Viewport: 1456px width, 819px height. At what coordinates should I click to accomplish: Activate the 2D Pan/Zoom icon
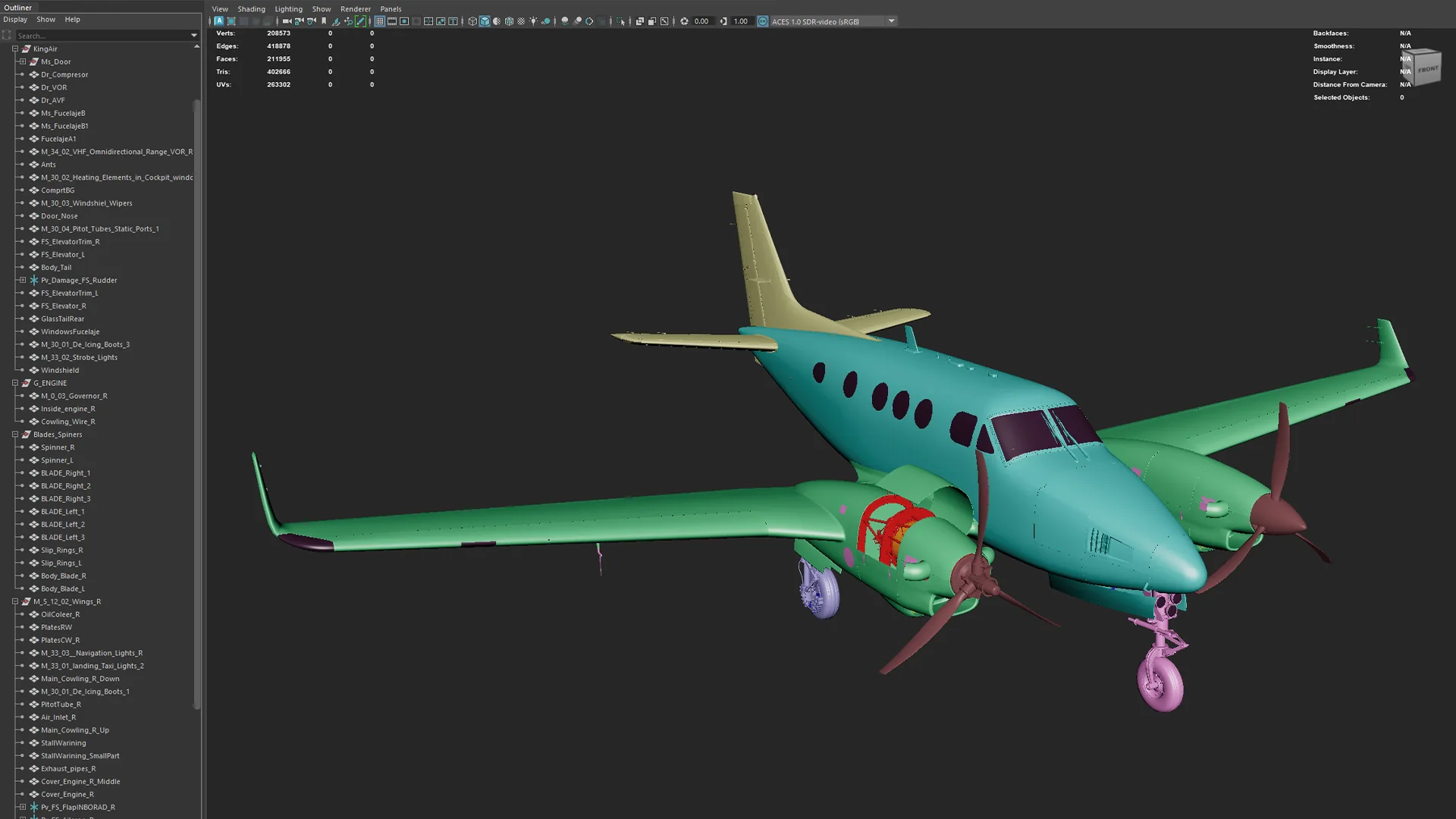click(x=348, y=21)
